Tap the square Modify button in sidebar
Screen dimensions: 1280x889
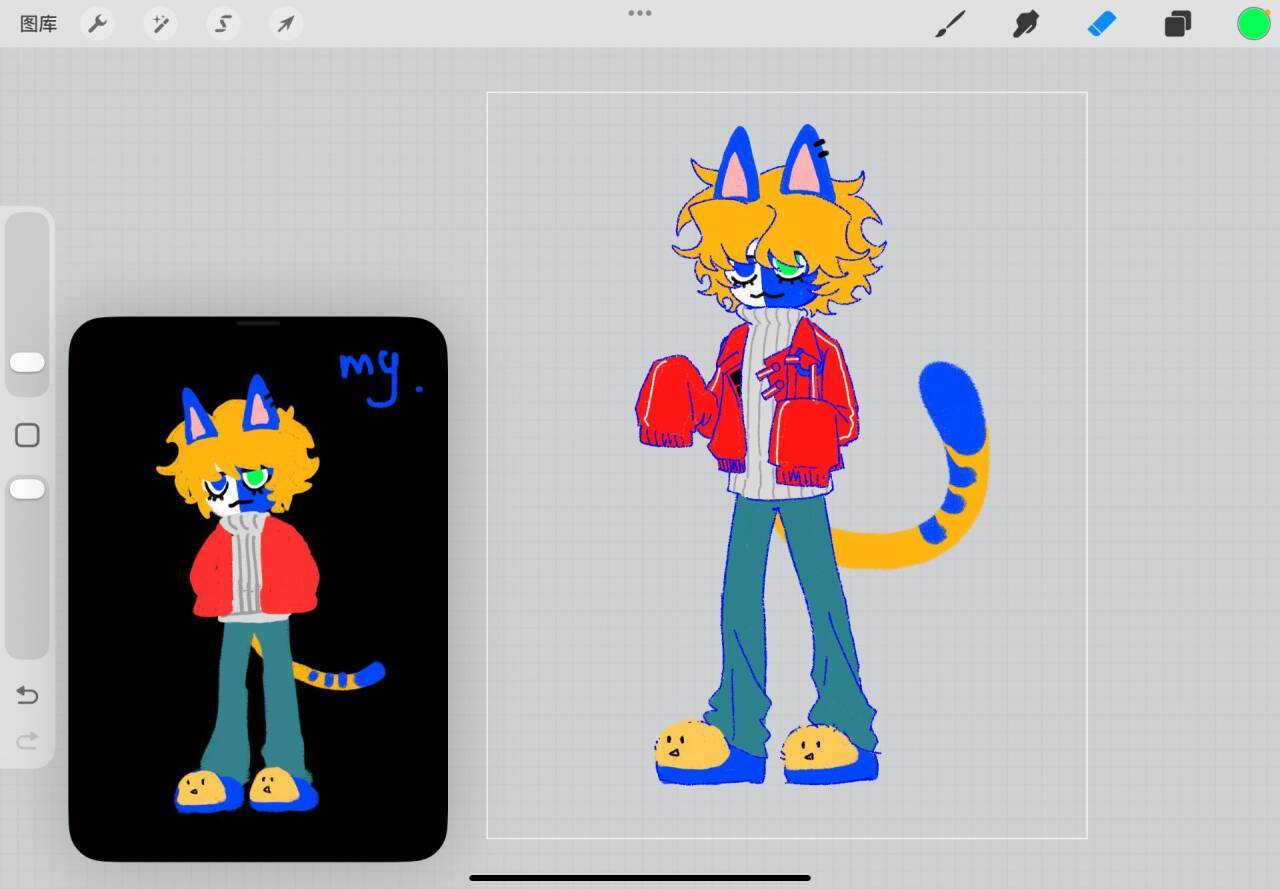pyautogui.click(x=27, y=435)
